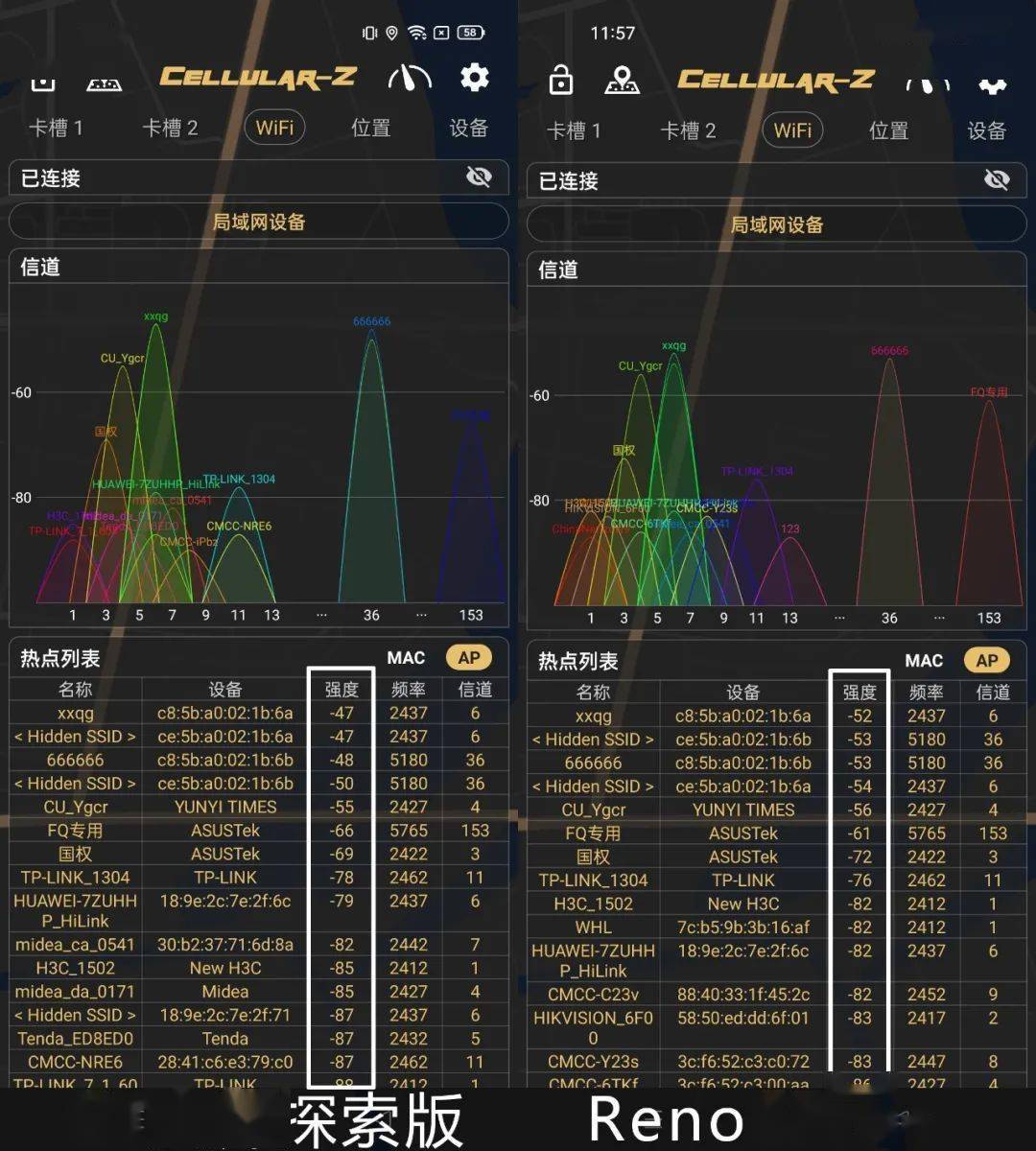Open 卡槽 1 tab on Reno screen

click(574, 130)
